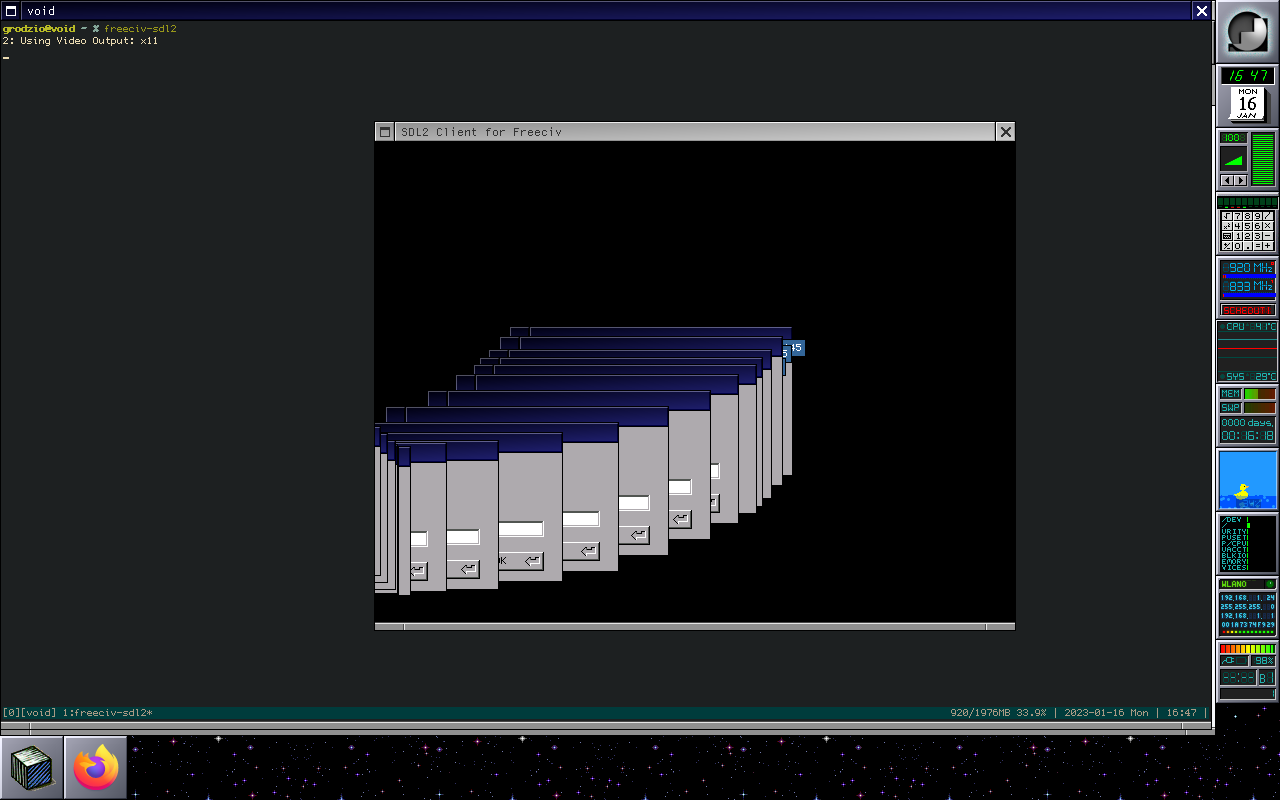Click the battery 98% readout
This screenshot has width=1280, height=800.
(1262, 660)
